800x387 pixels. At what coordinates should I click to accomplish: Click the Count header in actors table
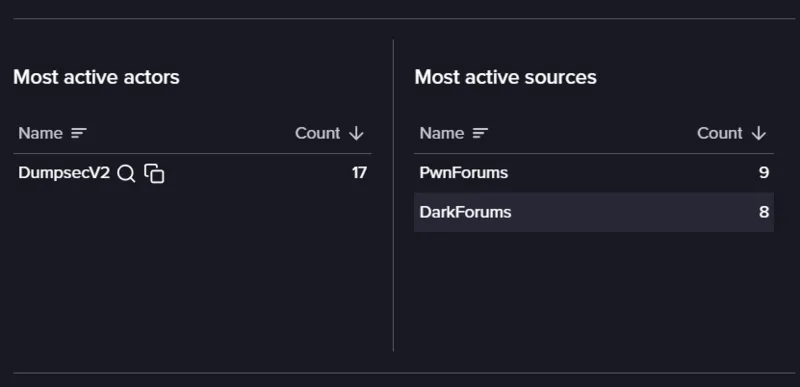coord(317,134)
